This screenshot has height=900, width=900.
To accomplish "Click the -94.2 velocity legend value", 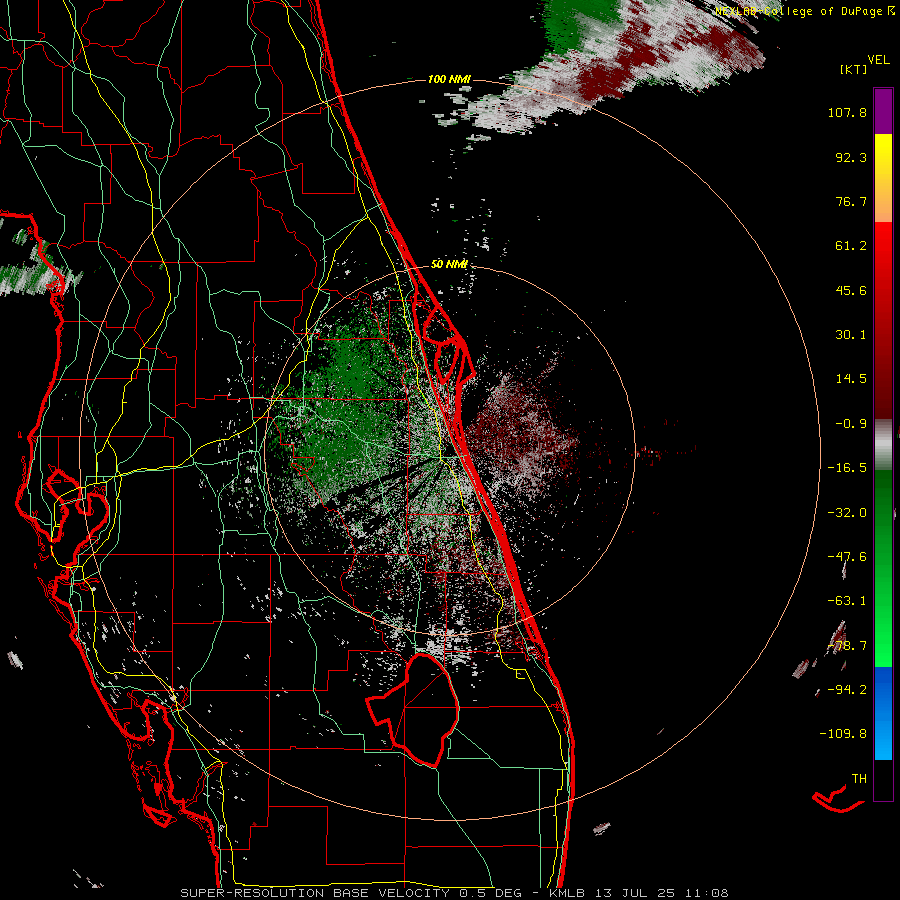I will 847,689.
